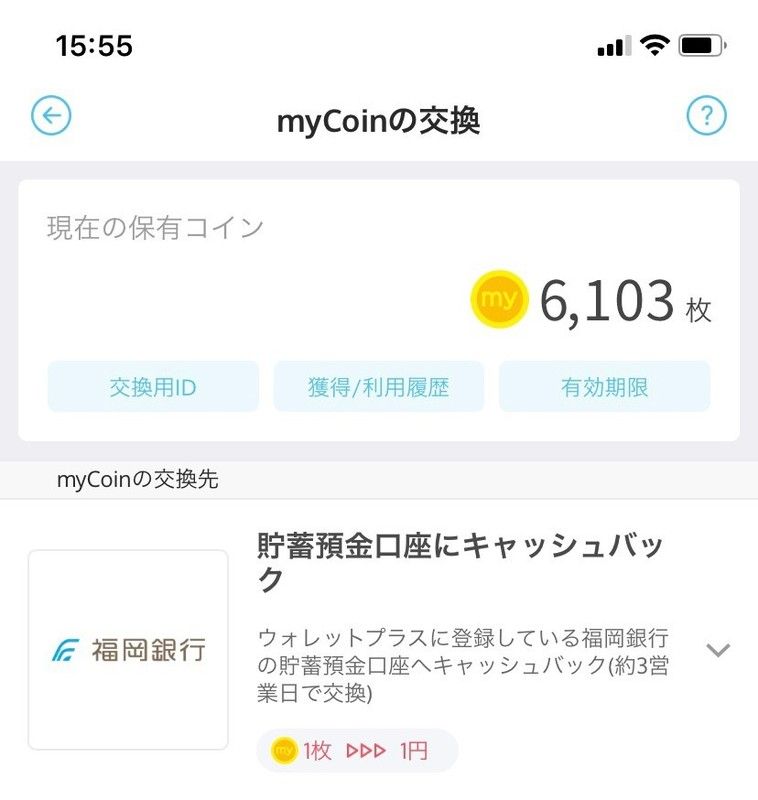Check the 有効期限 expiration button
Viewport: 758px width, 800px height.
605,387
